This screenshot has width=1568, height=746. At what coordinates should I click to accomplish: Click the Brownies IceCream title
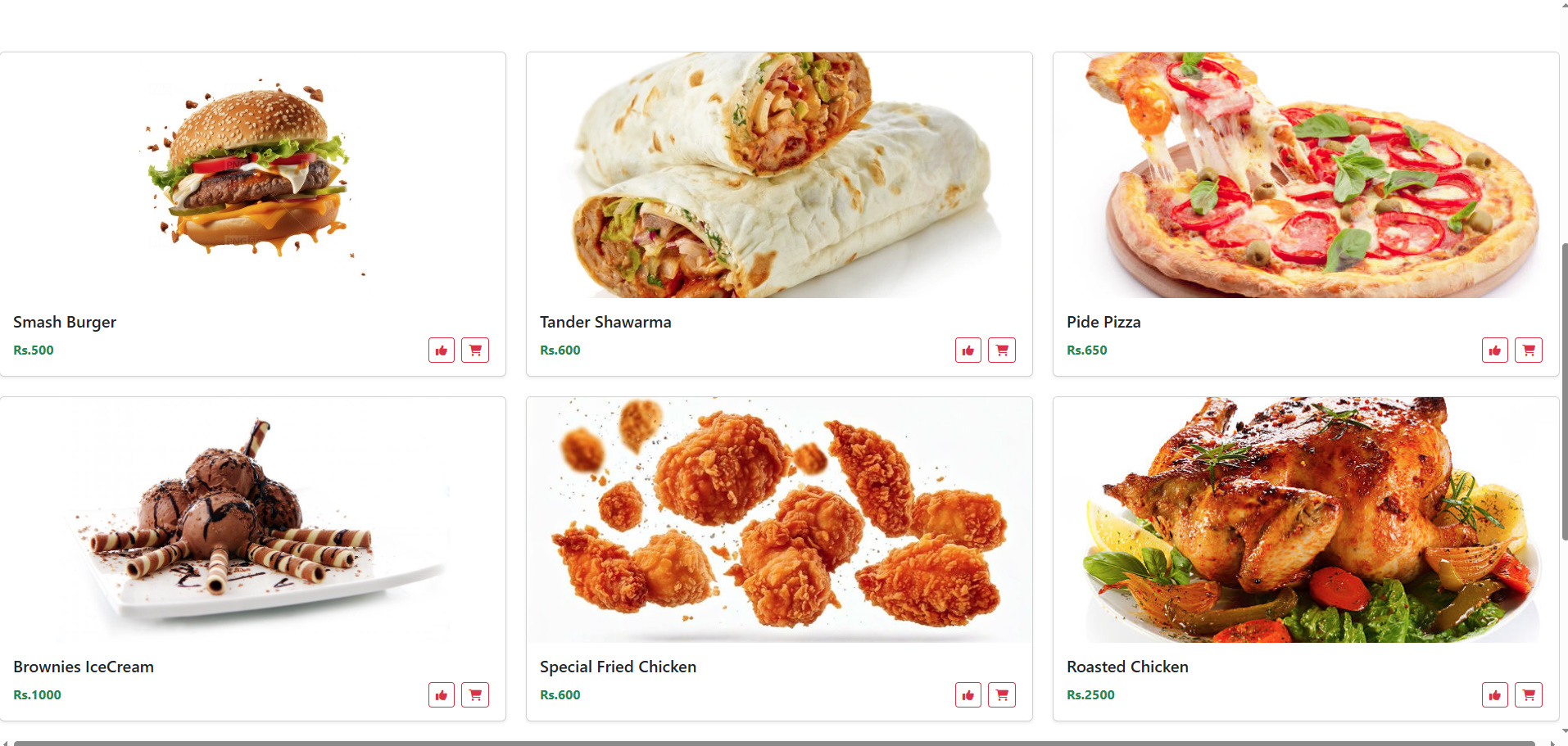[84, 667]
